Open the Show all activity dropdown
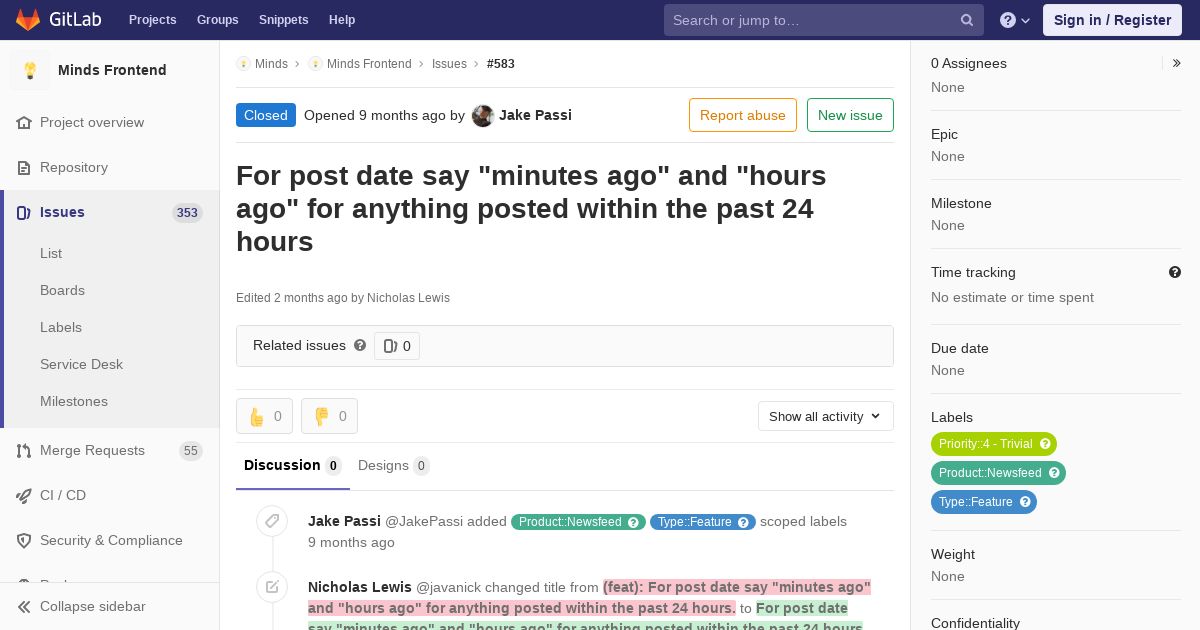Screen dimensions: 1200x630 pos(826,416)
